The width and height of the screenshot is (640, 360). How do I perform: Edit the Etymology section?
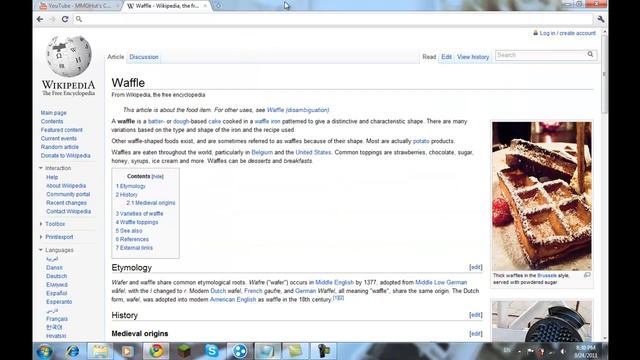[476, 267]
